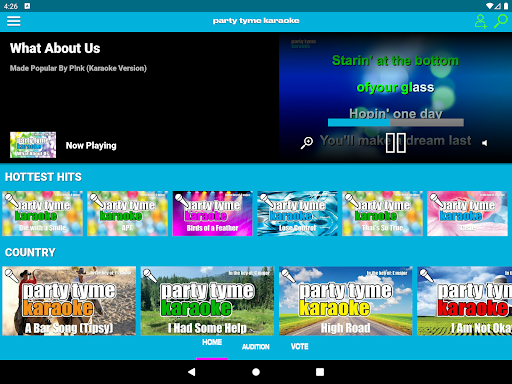The image size is (512, 384).
Task: Seek along the video progress bar
Action: [396, 123]
